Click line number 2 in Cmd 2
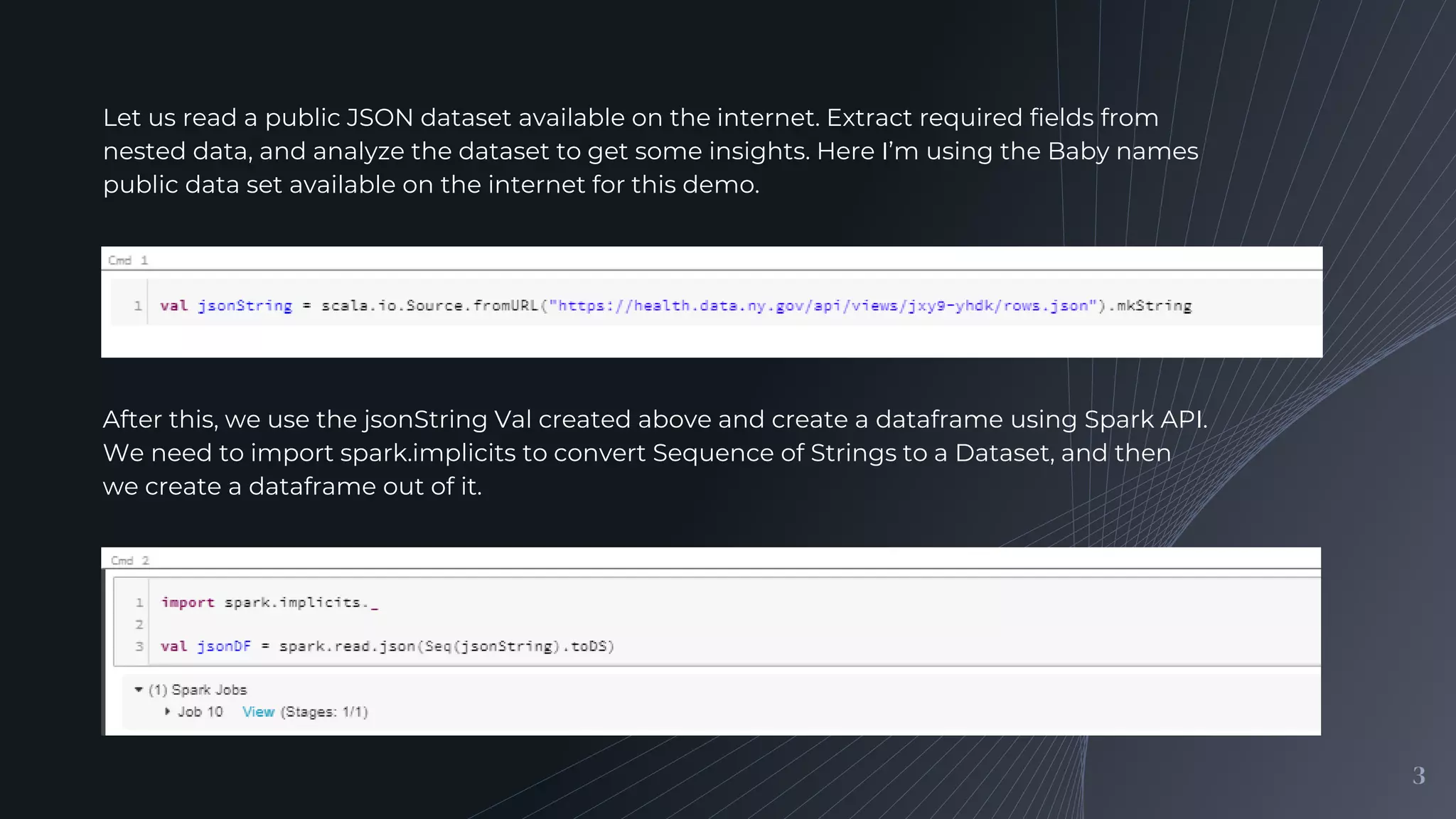This screenshot has width=1456, height=819. click(x=139, y=624)
